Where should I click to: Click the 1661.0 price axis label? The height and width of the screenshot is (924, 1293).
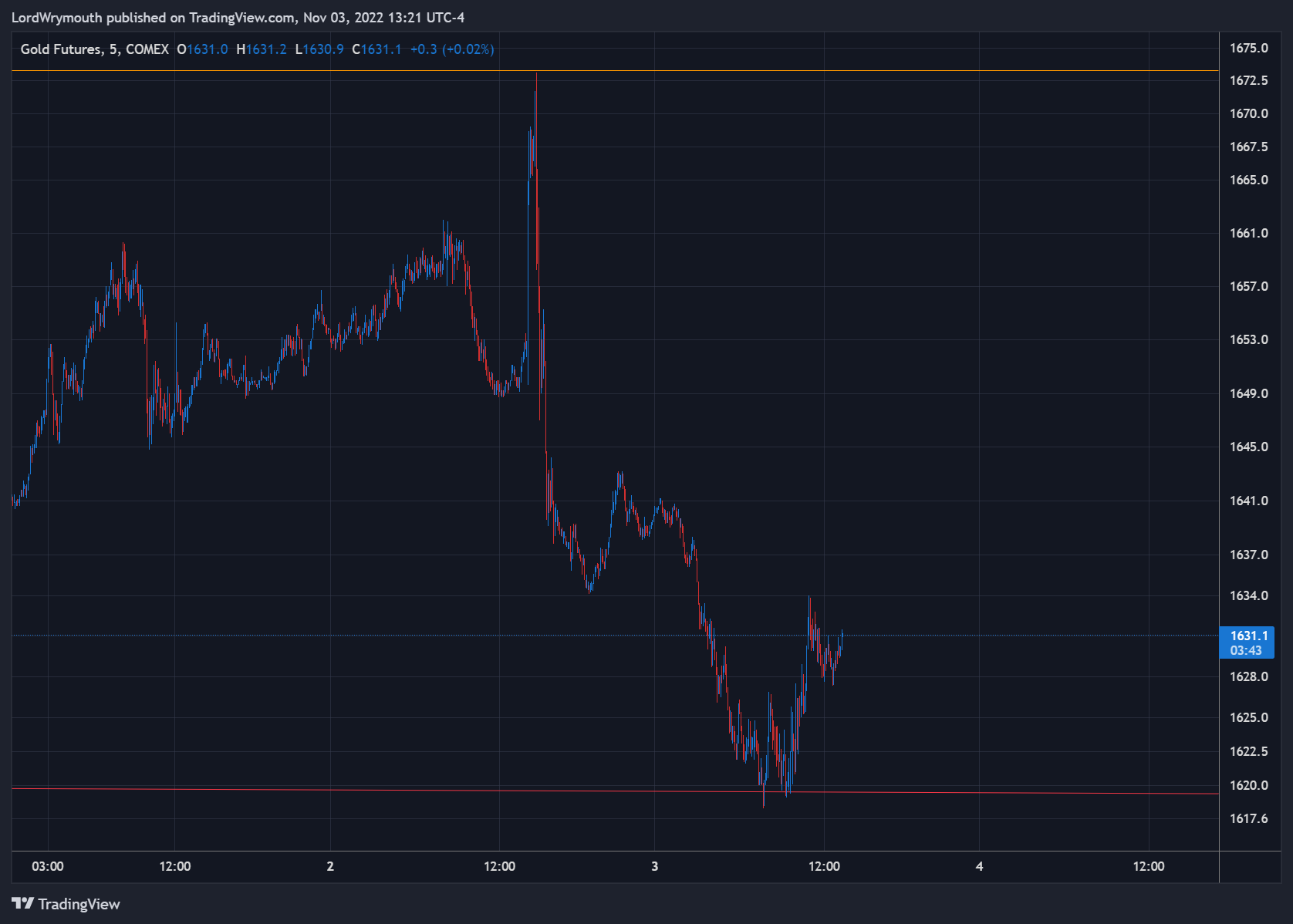click(x=1248, y=233)
